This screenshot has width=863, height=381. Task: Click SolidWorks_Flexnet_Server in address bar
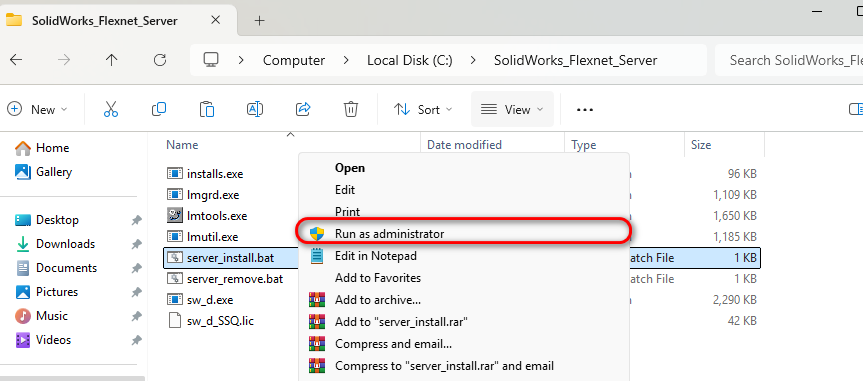575,60
